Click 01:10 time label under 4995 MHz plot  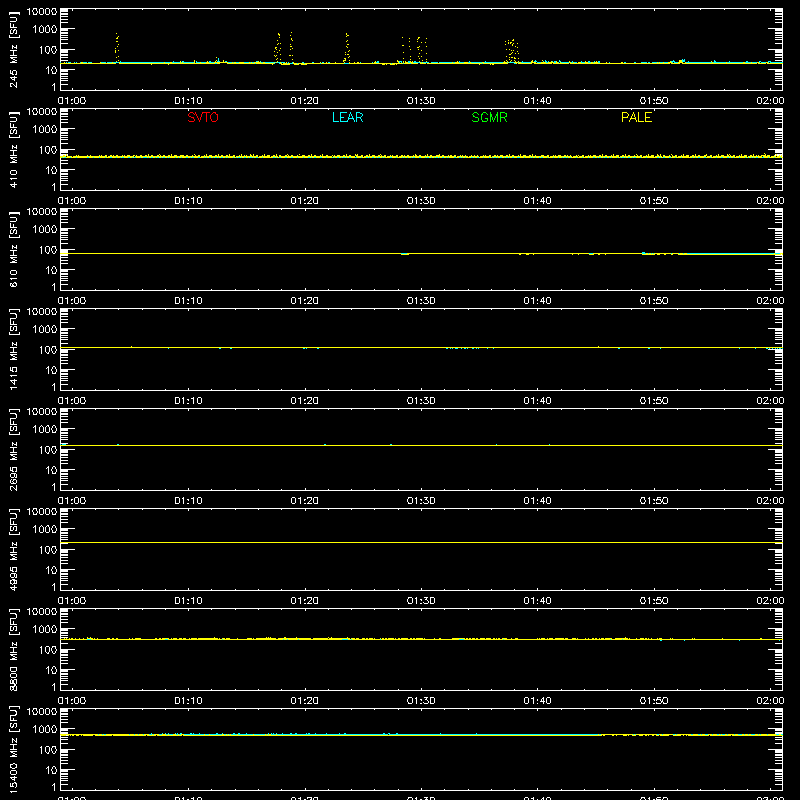pos(188,601)
